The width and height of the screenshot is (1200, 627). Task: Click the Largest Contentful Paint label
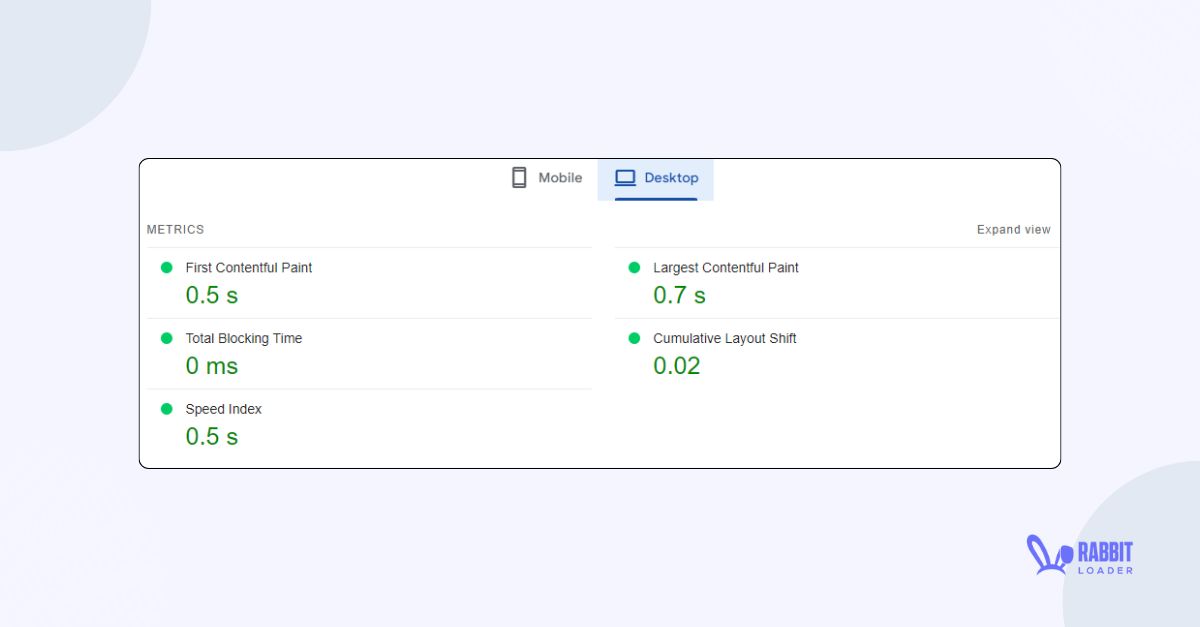pyautogui.click(x=725, y=267)
